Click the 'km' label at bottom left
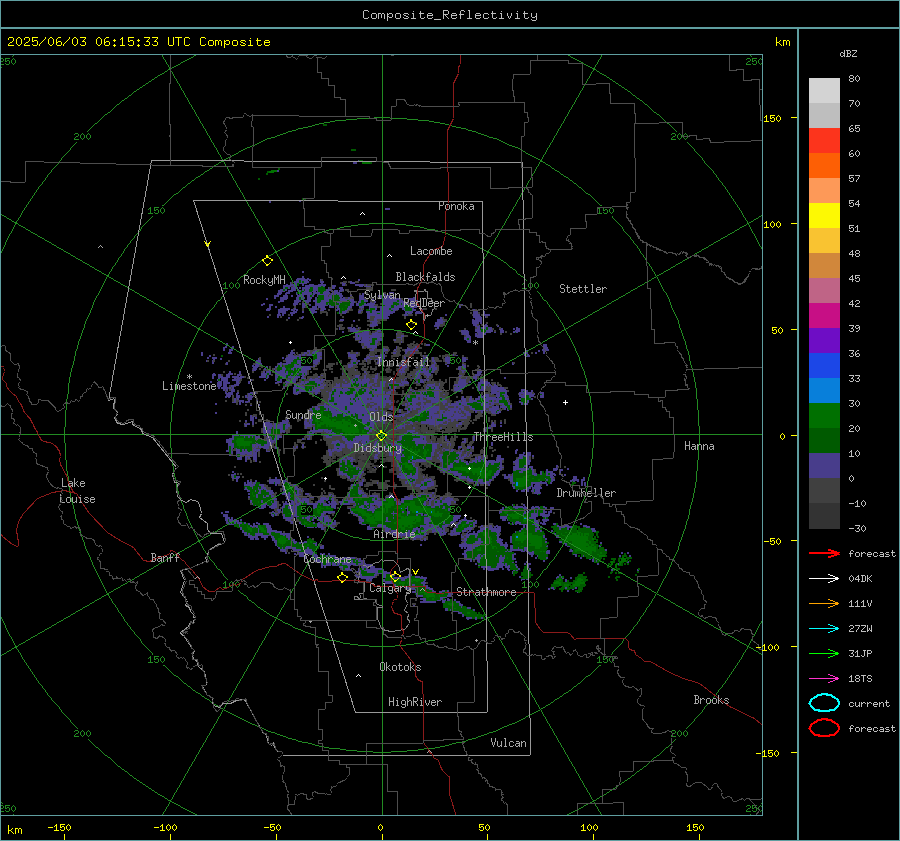This screenshot has width=900, height=841. [14, 830]
